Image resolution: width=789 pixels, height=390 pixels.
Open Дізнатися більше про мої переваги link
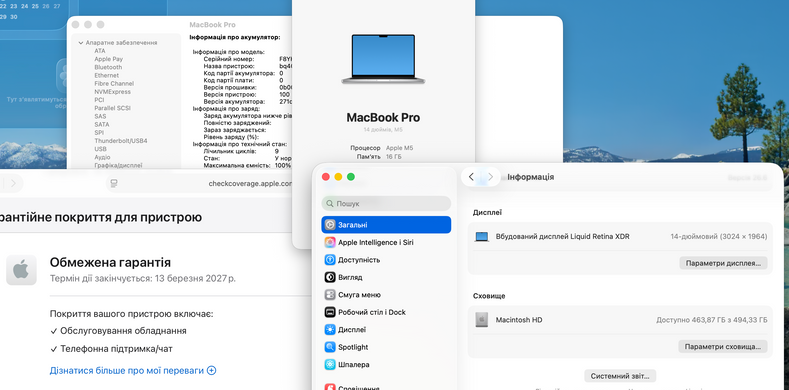(x=127, y=370)
